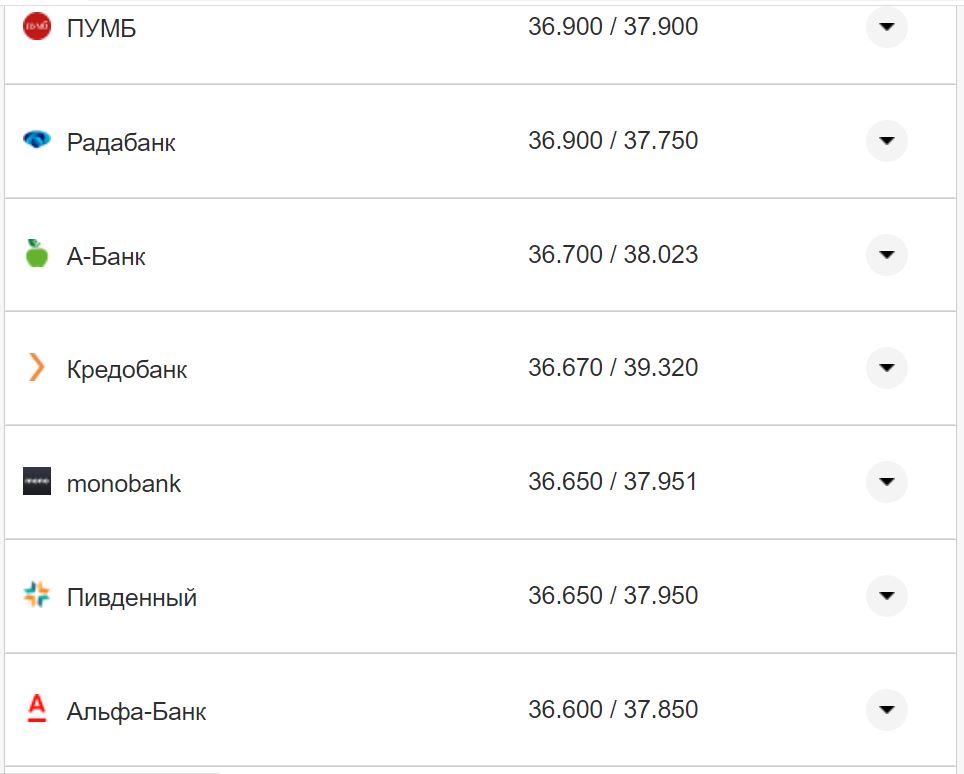Show Пивденный details with arrow button
Screen dimensions: 964x774
coord(886,596)
